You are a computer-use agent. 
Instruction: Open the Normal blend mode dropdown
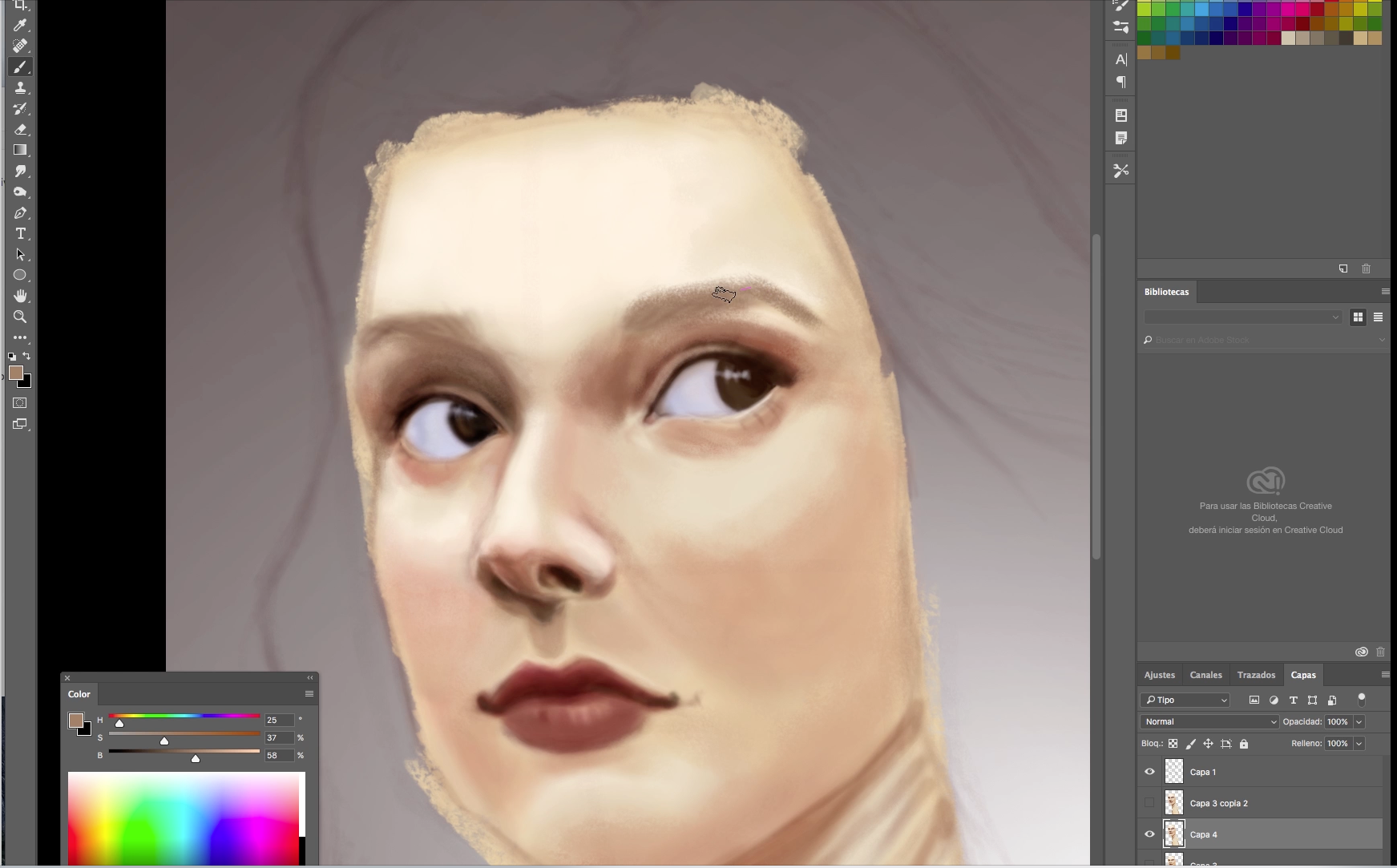coord(1209,721)
